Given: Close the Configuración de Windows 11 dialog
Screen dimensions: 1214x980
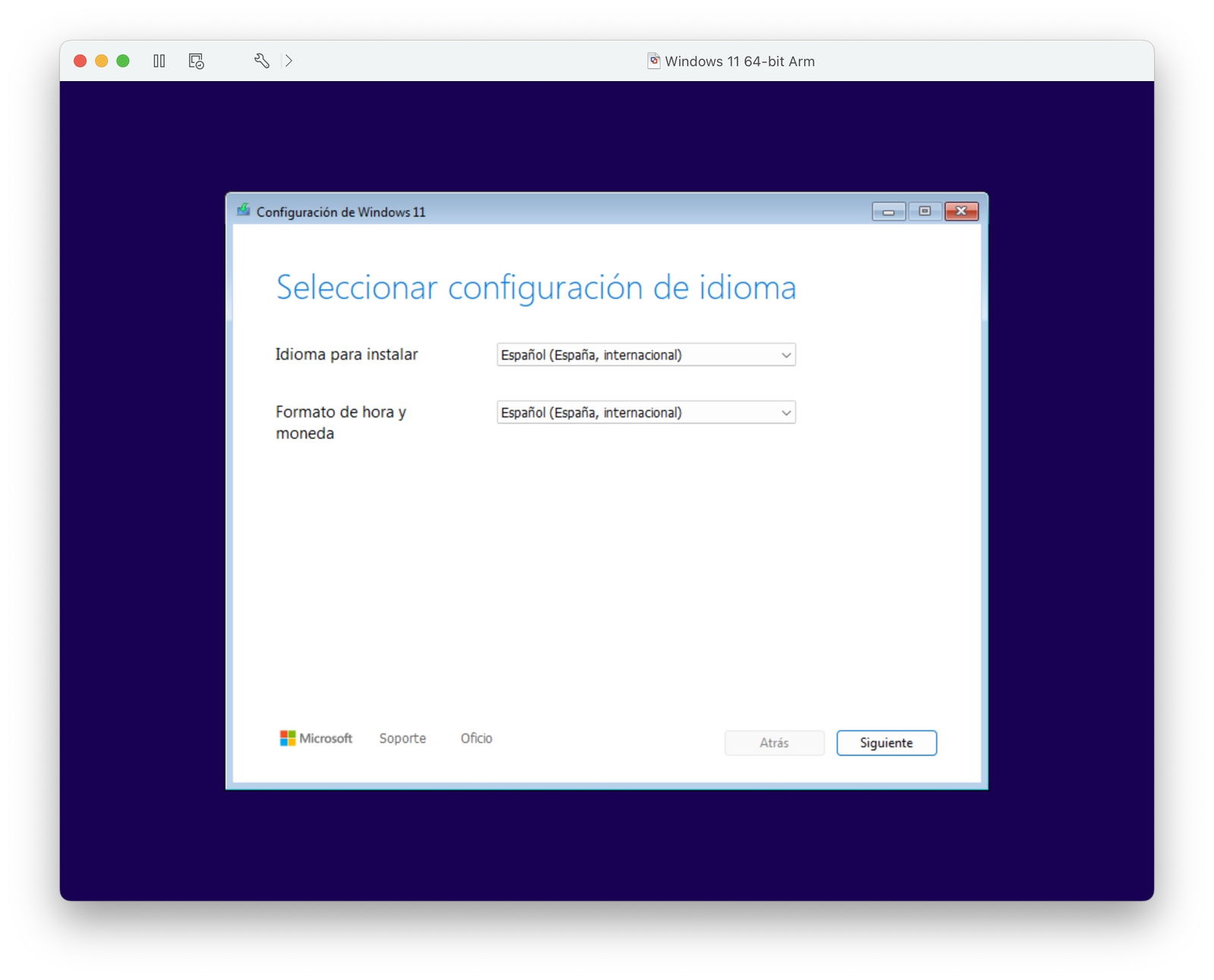Looking at the screenshot, I should 961,211.
